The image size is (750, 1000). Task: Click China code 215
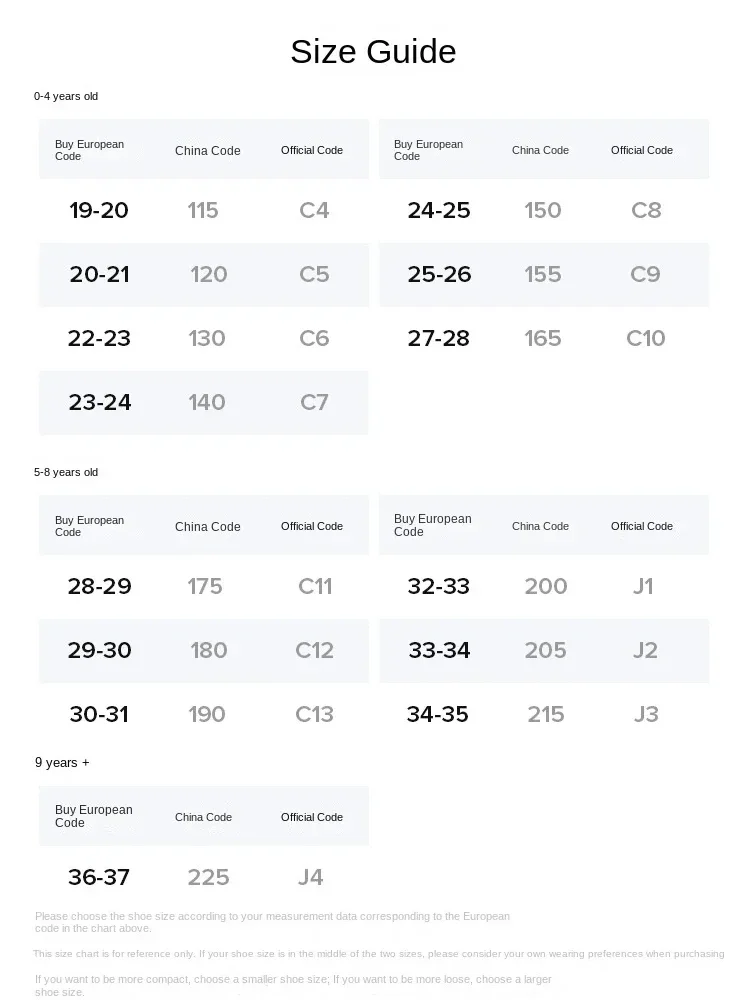click(x=546, y=714)
